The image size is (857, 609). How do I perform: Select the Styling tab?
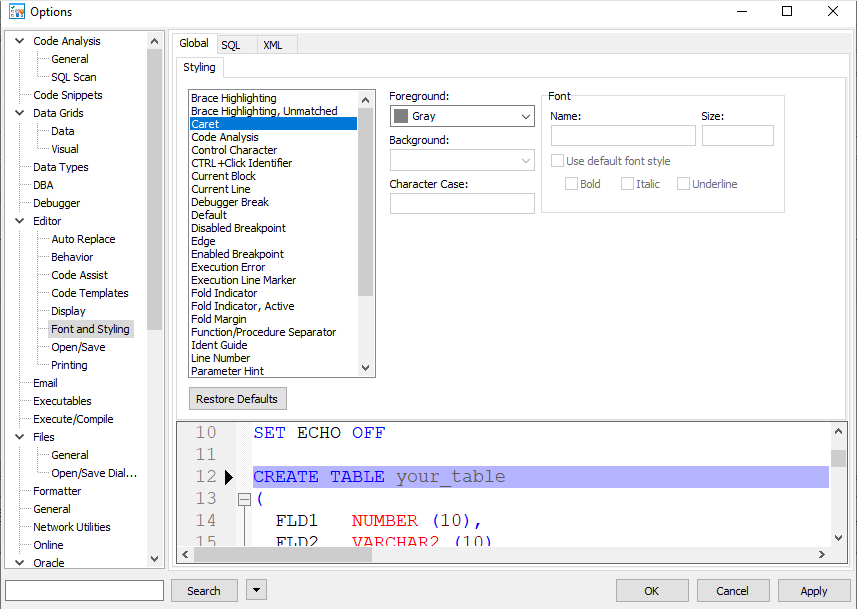[x=199, y=67]
